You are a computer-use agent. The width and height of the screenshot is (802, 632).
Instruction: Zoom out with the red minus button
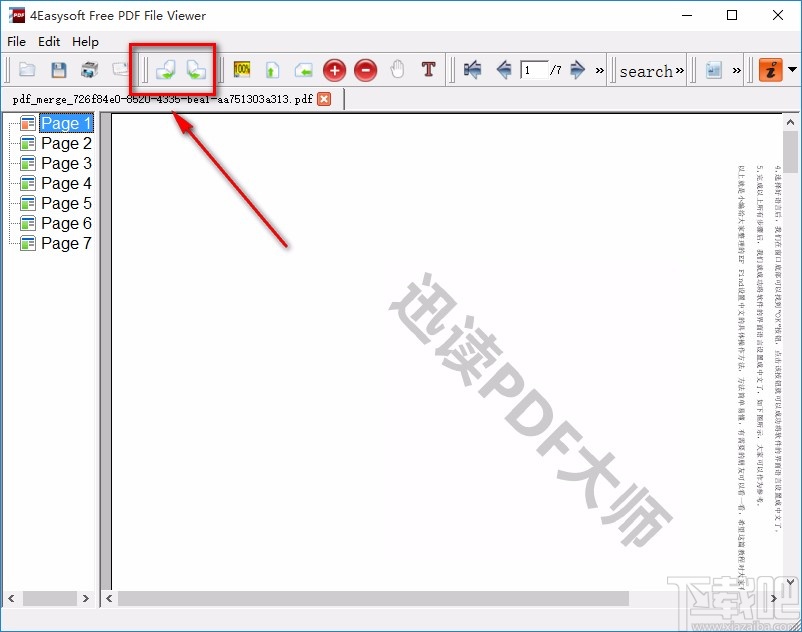point(366,70)
